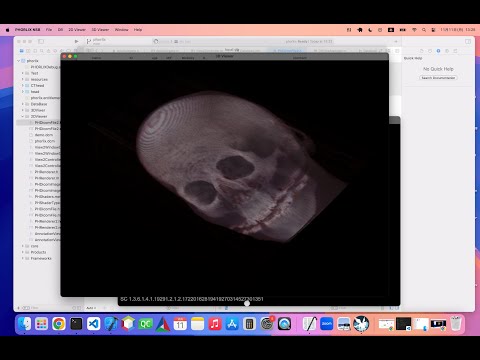
Task: Open System Settings from the Dock
Action: (267, 324)
